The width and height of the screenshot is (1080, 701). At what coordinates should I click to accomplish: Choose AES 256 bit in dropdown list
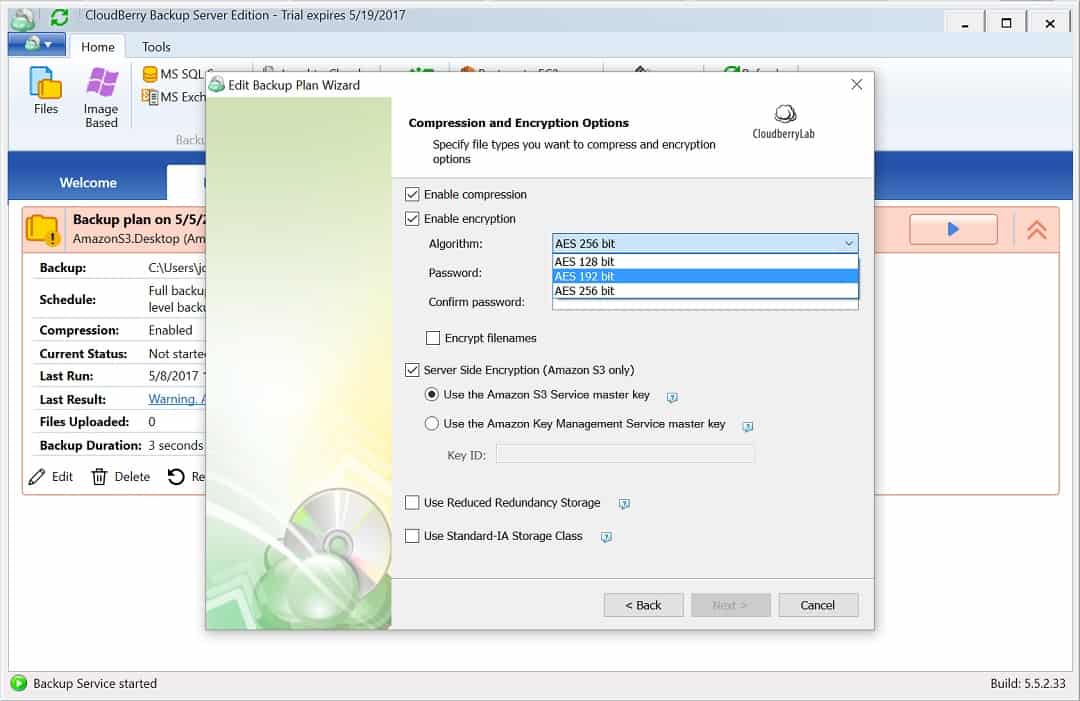pyautogui.click(x=705, y=291)
